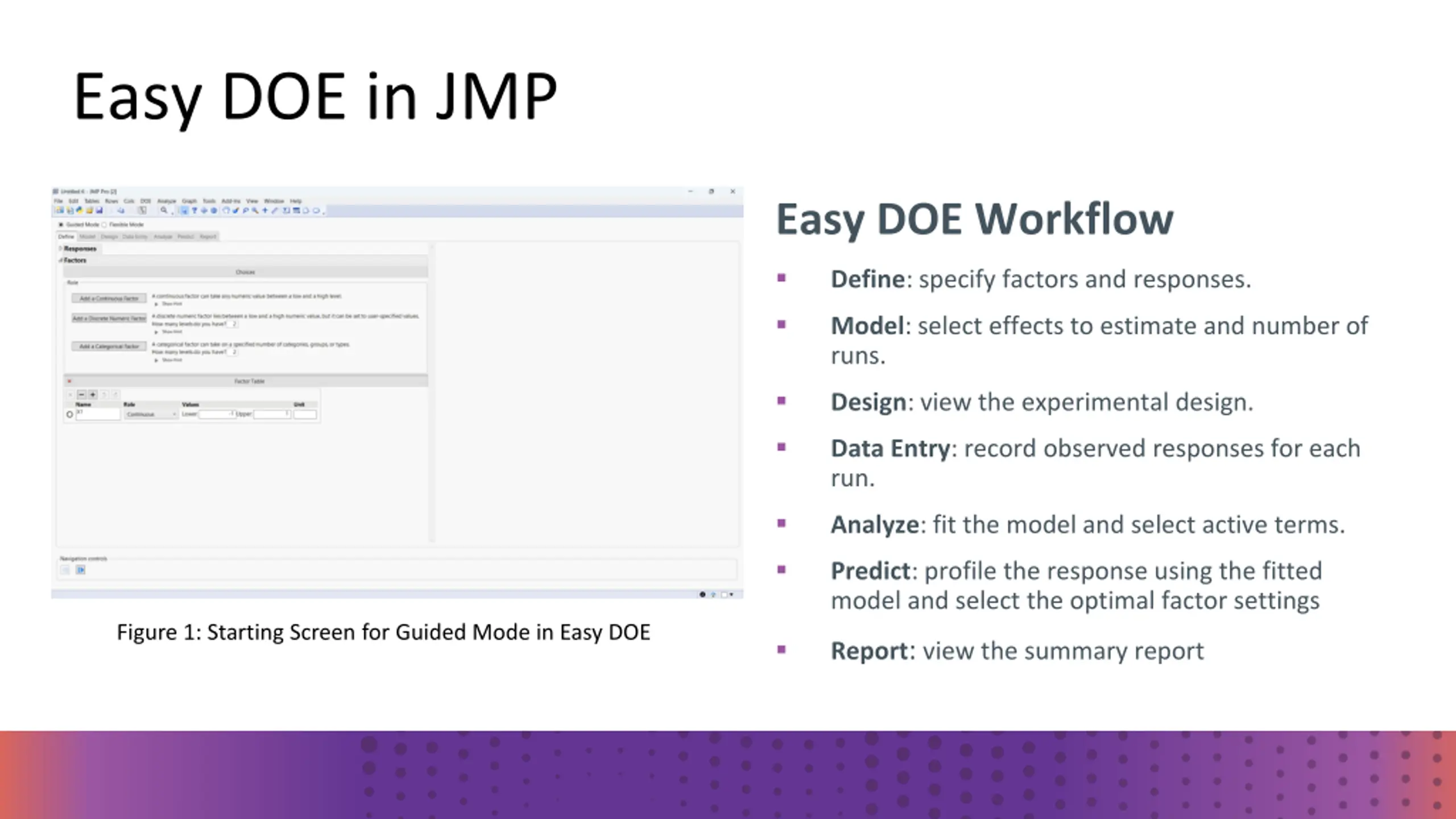Click the next-step navigation arrow

click(81, 570)
